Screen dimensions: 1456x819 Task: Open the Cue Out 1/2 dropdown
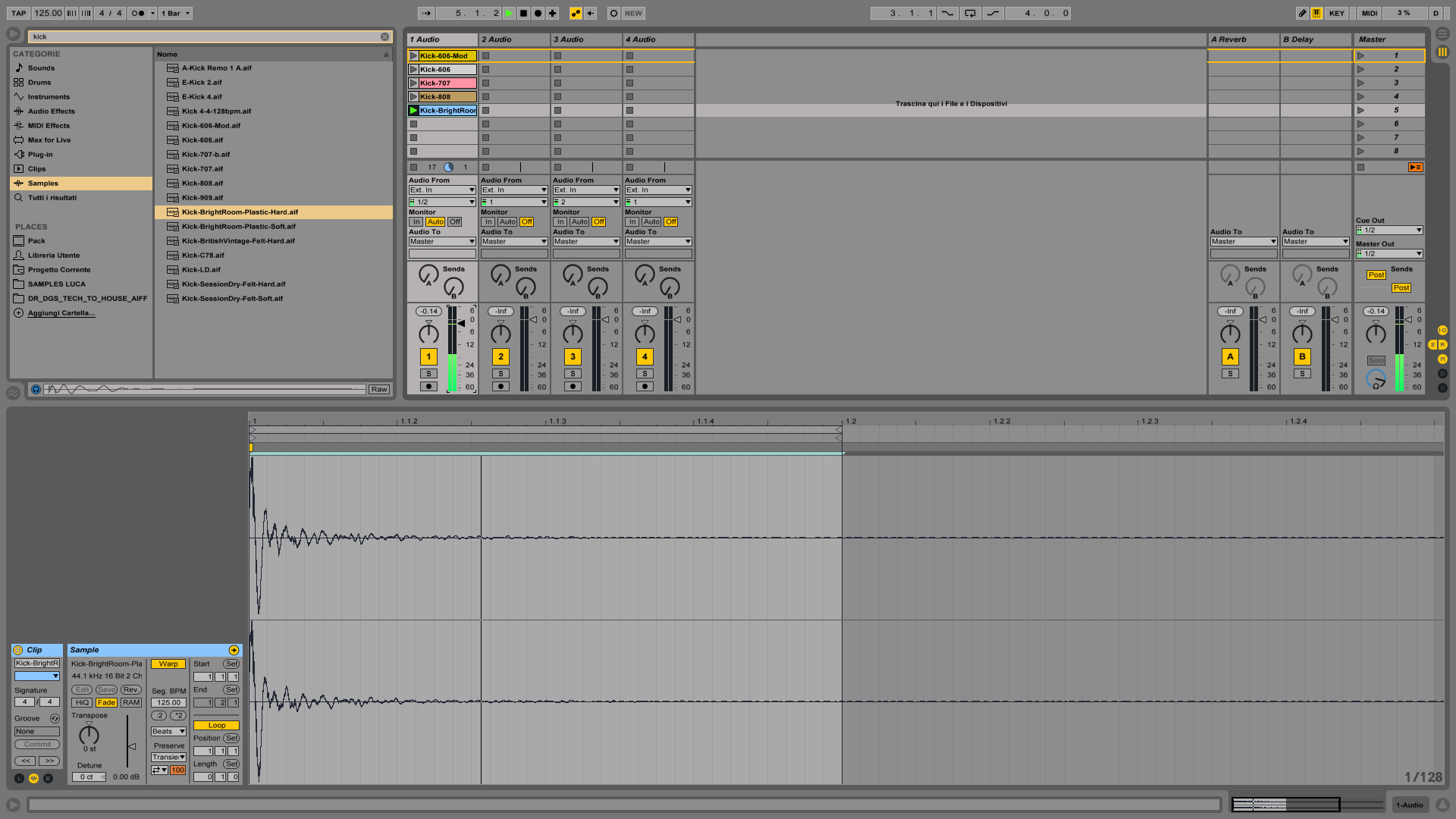1389,230
